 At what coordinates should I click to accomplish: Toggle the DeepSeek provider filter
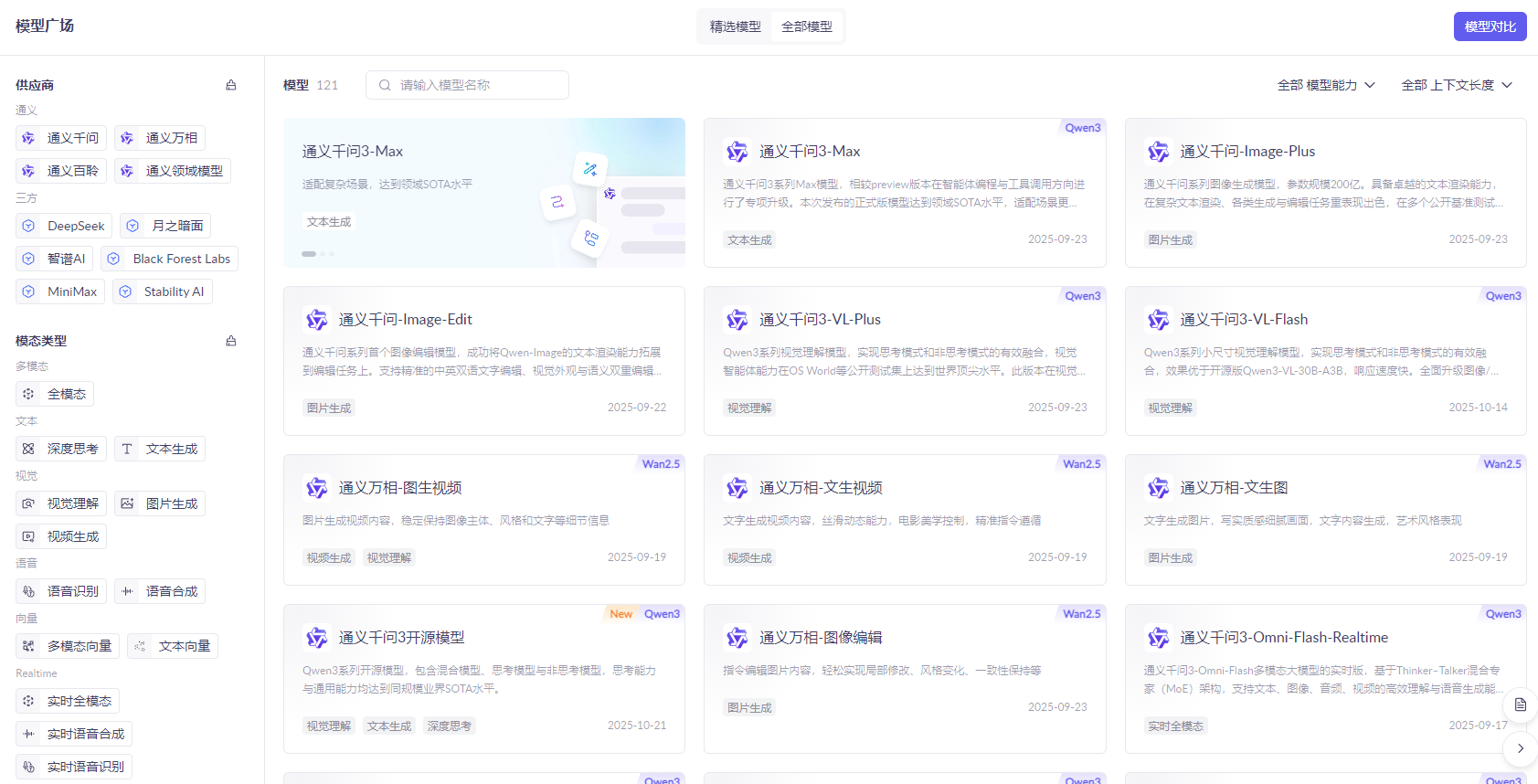[64, 226]
